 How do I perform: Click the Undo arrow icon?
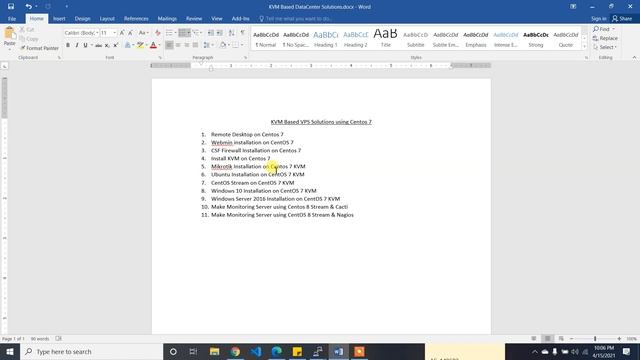click(28, 7)
